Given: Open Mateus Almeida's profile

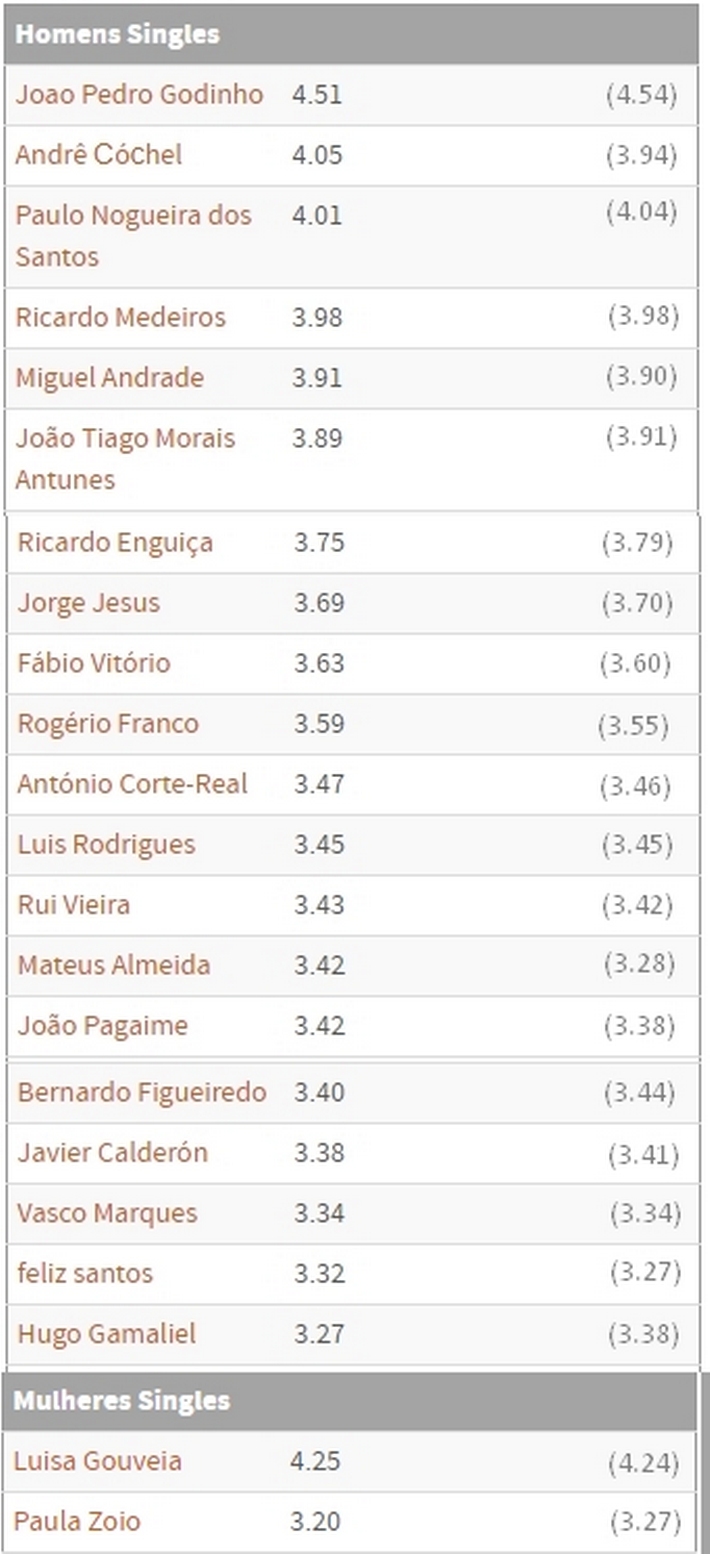Looking at the screenshot, I should (x=114, y=965).
